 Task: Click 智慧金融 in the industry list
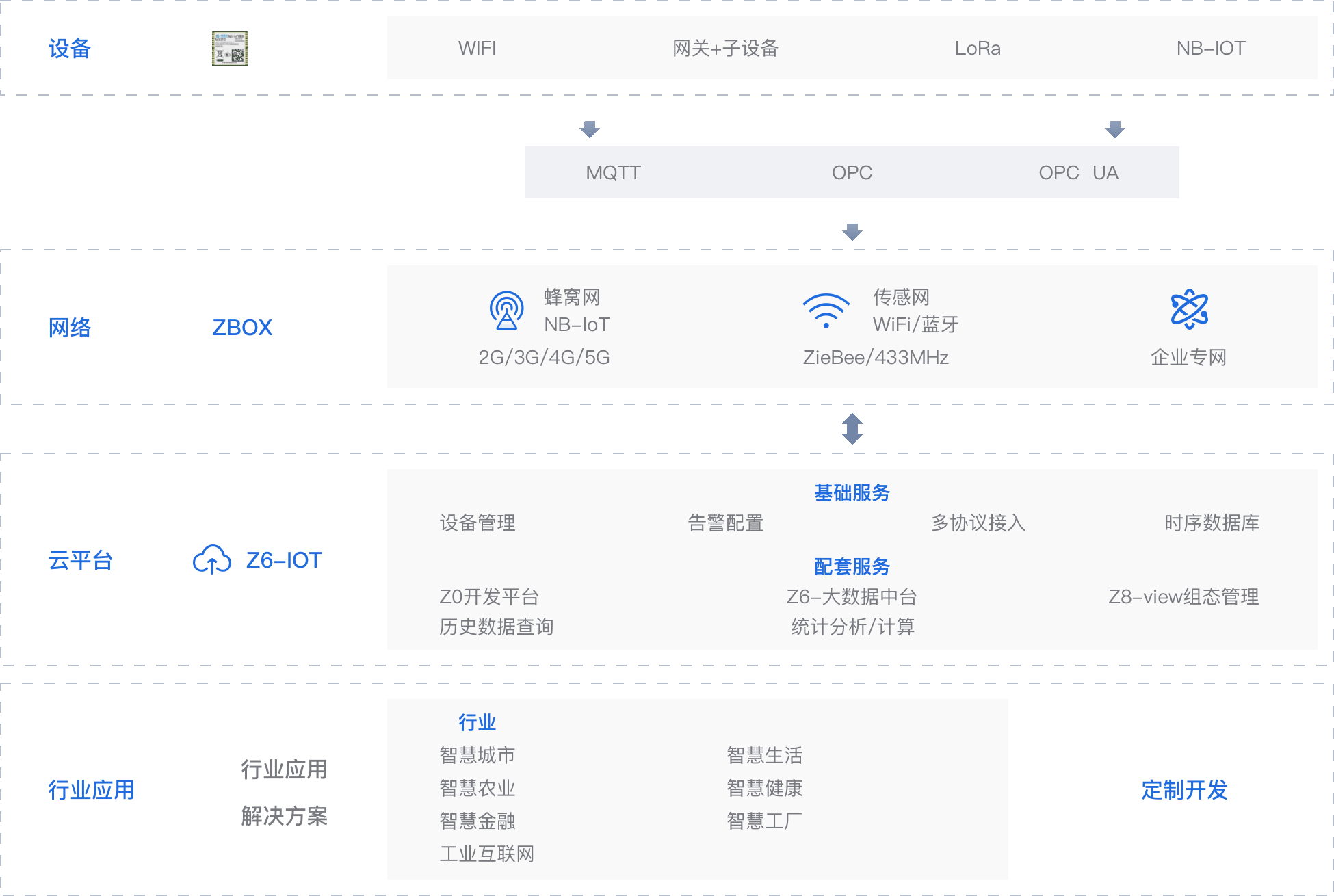[478, 821]
